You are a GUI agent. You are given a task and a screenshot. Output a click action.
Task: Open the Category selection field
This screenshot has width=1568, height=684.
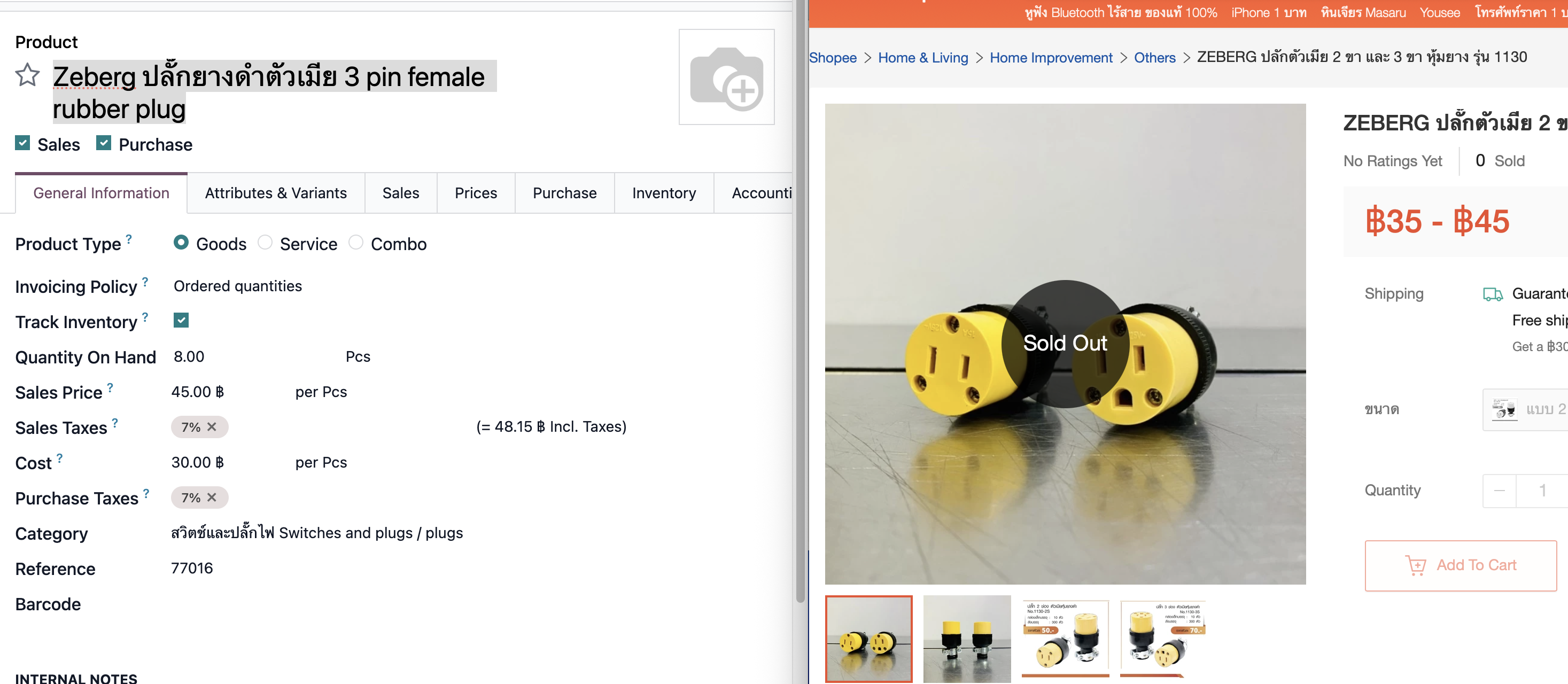click(x=316, y=534)
